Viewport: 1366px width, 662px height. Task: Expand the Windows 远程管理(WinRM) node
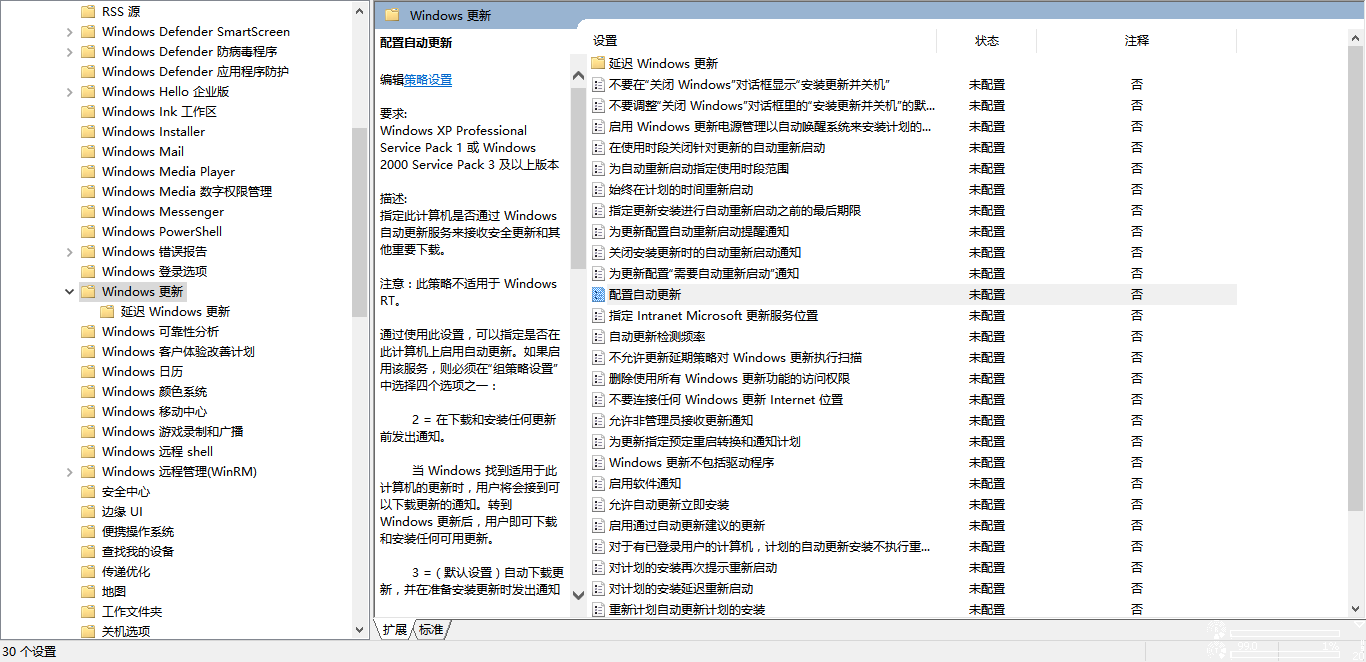(69, 472)
